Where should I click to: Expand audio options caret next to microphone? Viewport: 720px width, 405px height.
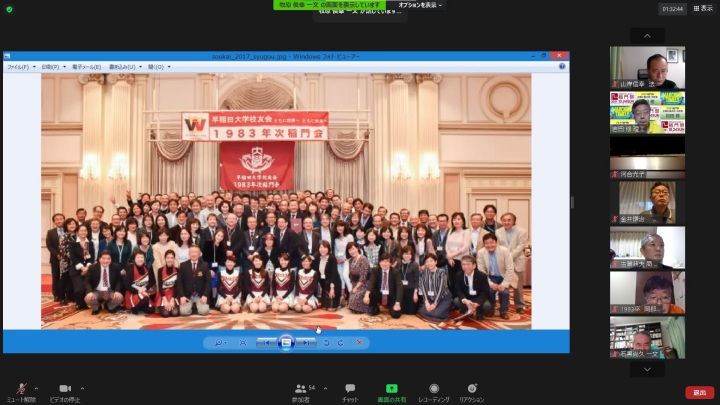pyautogui.click(x=36, y=388)
